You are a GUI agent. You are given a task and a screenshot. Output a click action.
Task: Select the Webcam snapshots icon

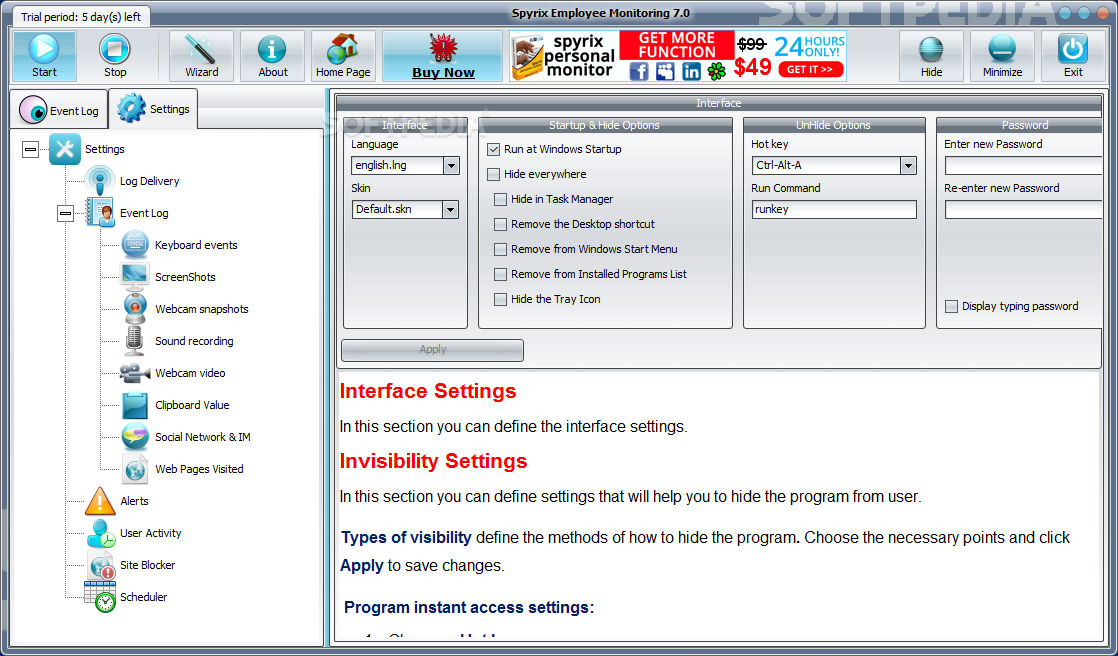click(135, 309)
